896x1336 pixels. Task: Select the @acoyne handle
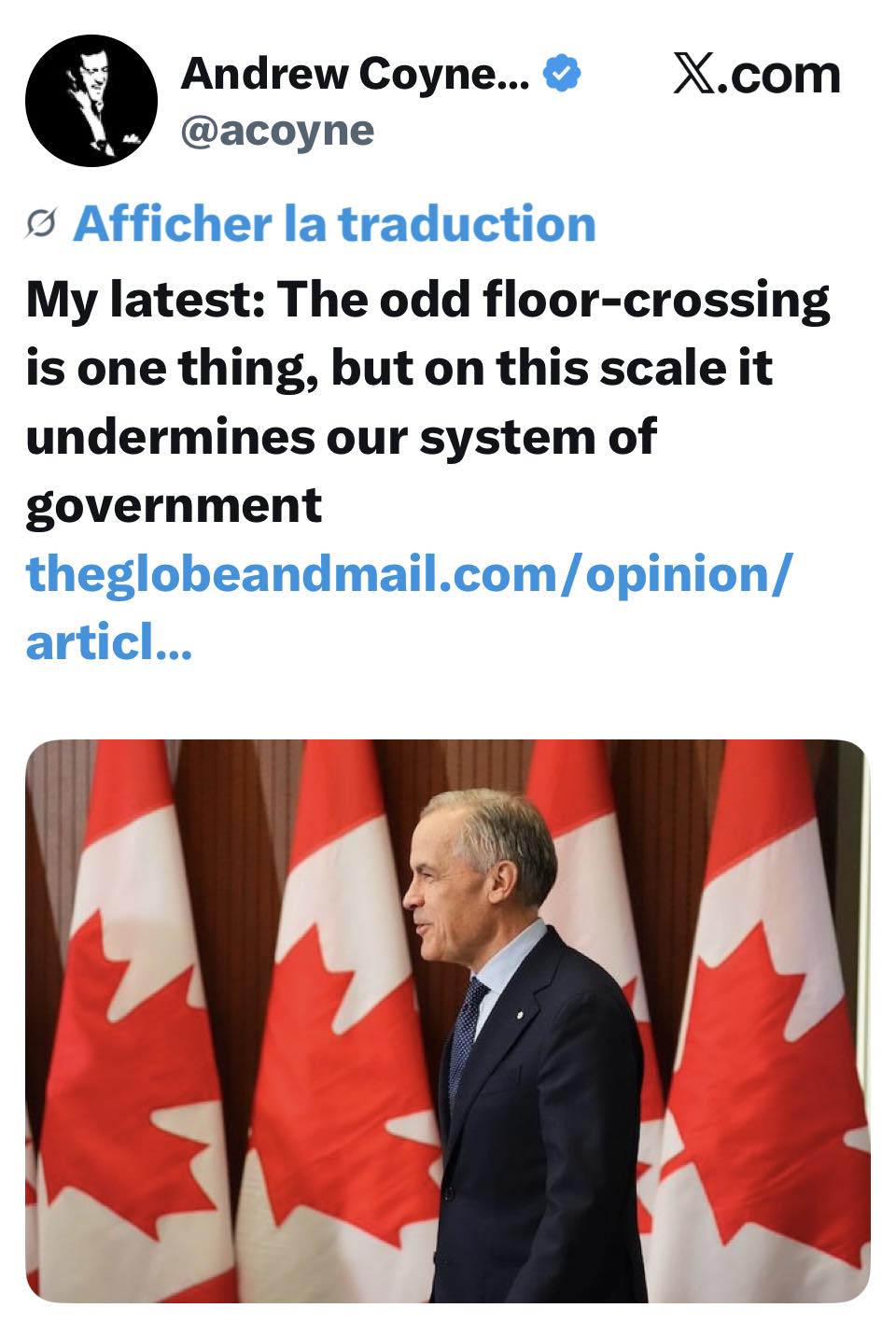coord(277,131)
